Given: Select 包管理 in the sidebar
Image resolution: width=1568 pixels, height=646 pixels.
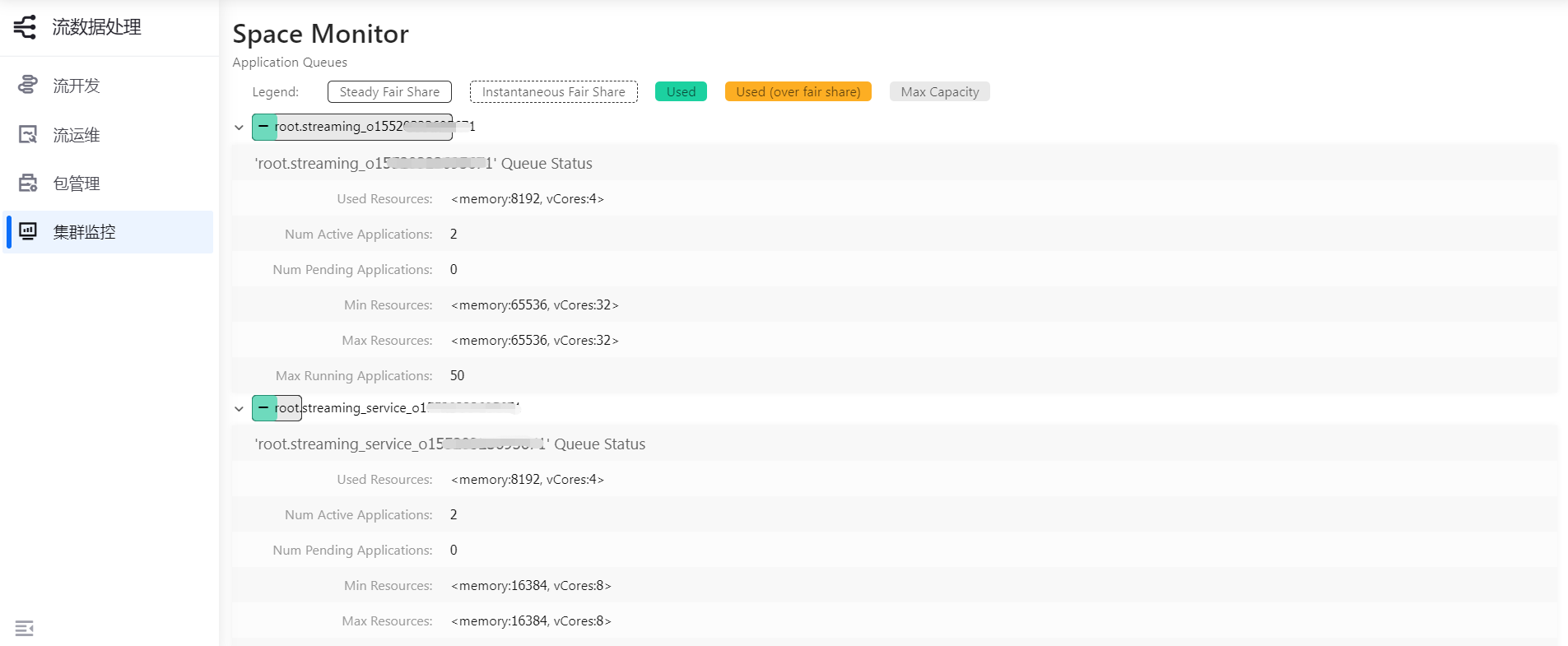Looking at the screenshot, I should (77, 184).
